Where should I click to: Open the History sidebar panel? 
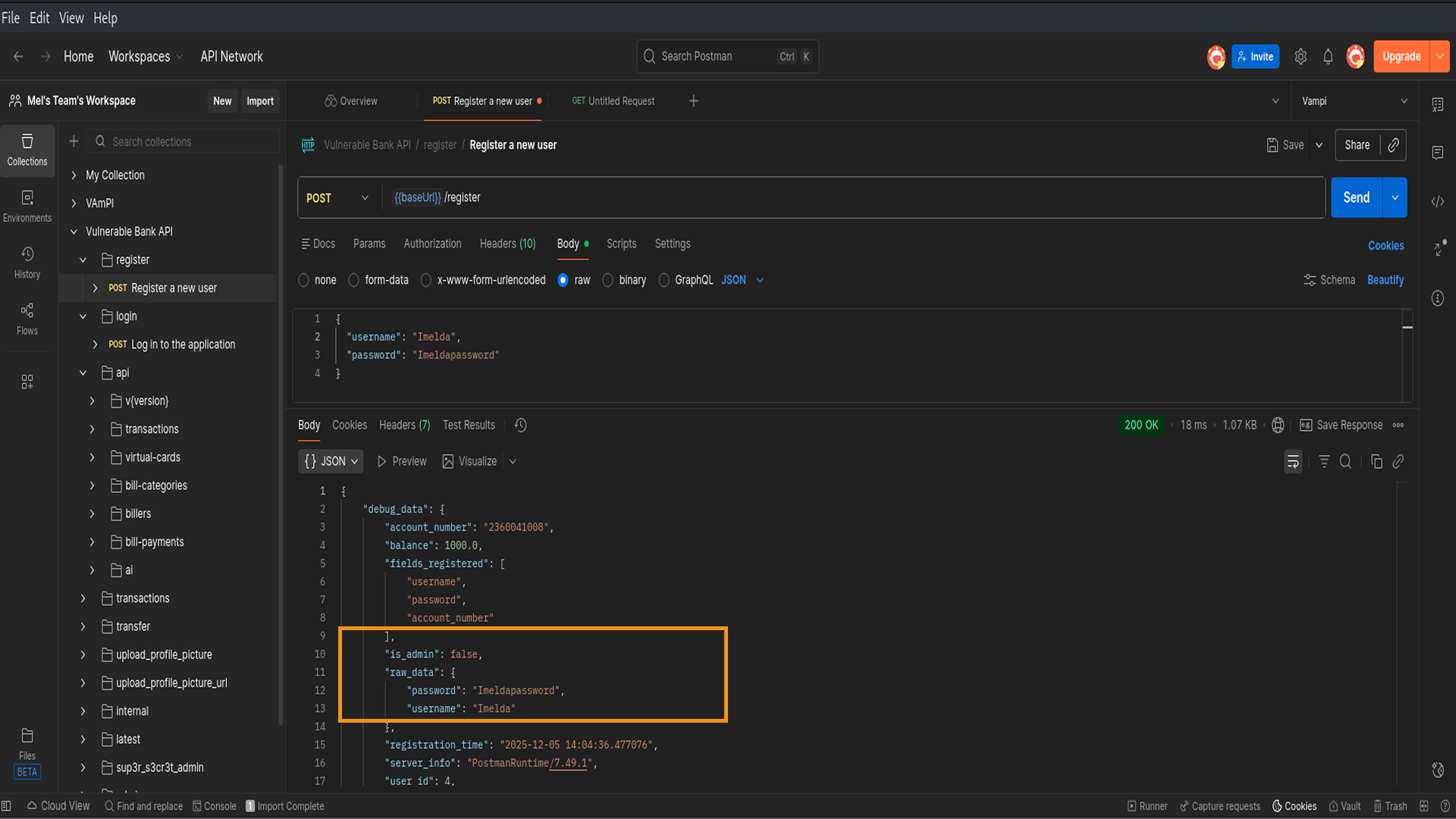point(27,262)
